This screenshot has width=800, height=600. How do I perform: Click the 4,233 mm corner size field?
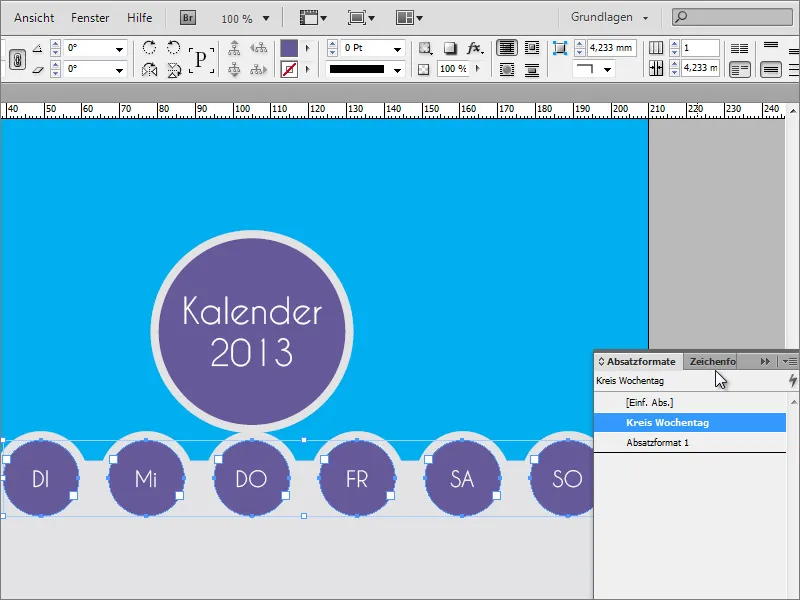click(x=612, y=48)
